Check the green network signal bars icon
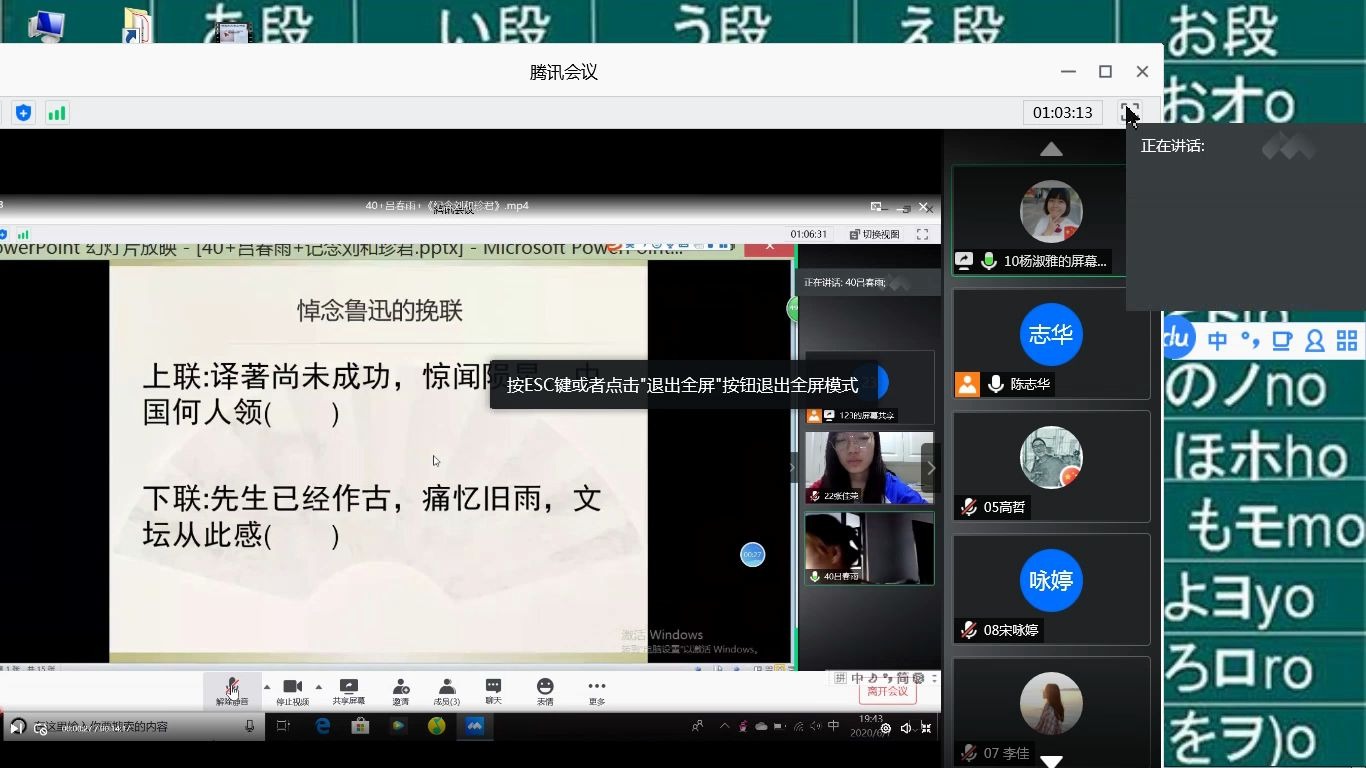Viewport: 1366px width, 768px height. pos(57,113)
